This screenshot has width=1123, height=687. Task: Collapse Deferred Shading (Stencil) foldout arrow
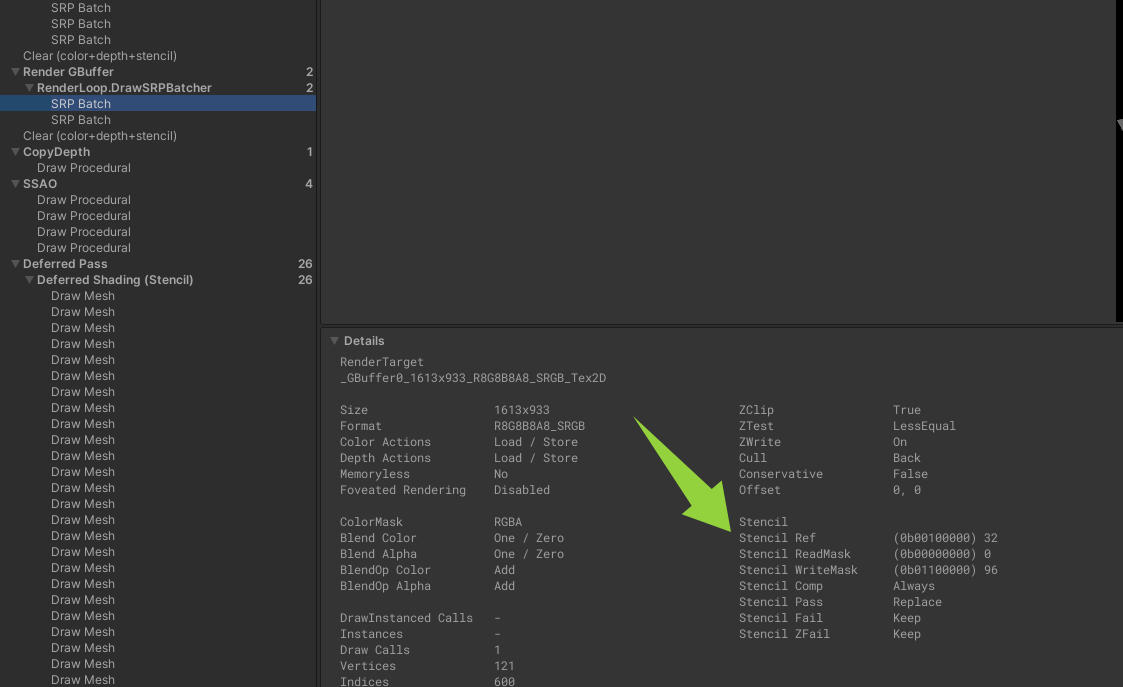[x=29, y=280]
